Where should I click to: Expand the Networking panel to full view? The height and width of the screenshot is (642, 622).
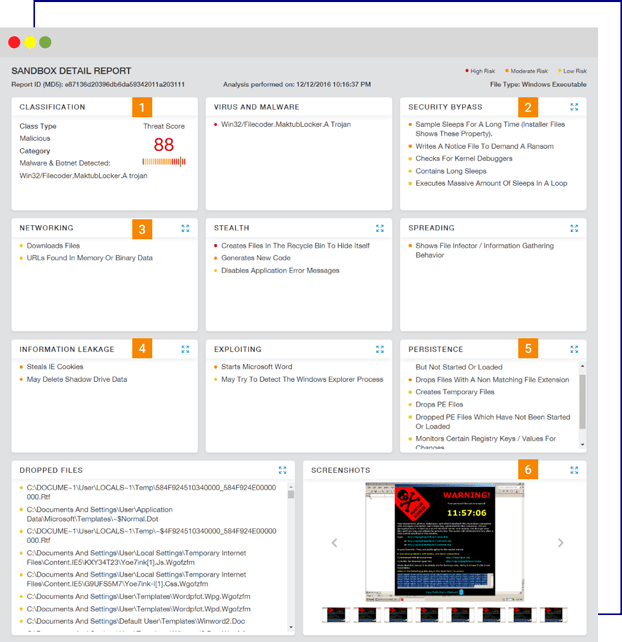pyautogui.click(x=186, y=228)
